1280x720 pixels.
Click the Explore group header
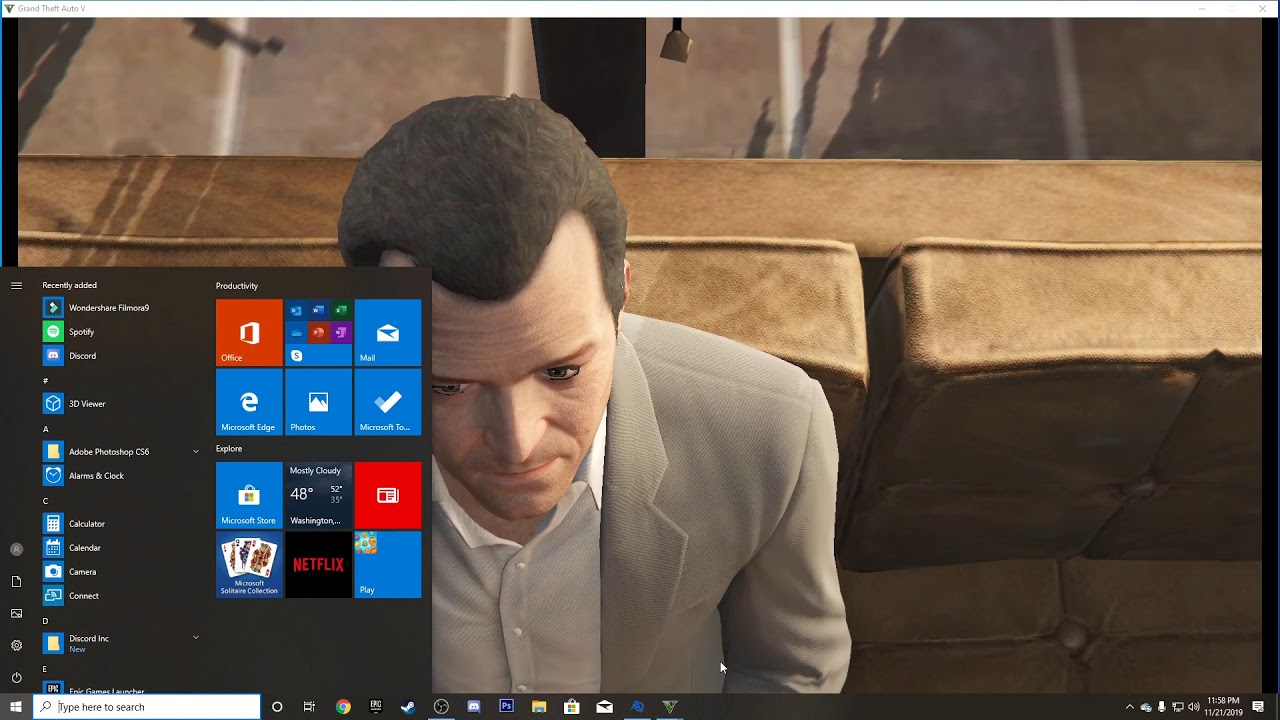click(229, 449)
